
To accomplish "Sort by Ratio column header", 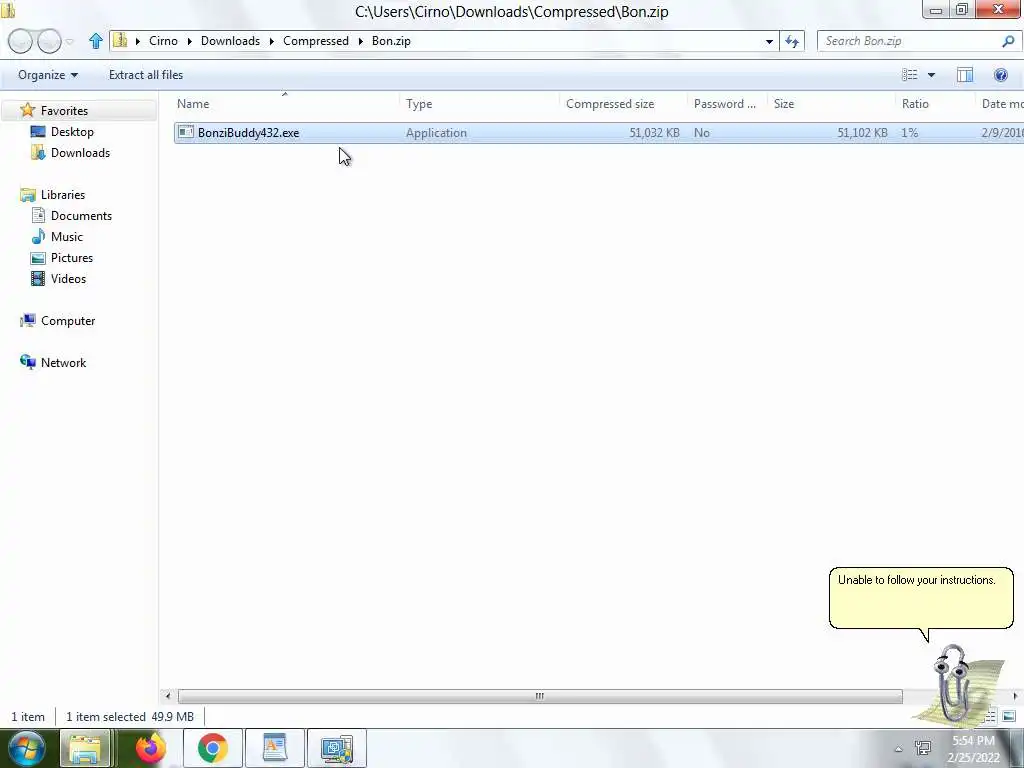I will 935,104.
